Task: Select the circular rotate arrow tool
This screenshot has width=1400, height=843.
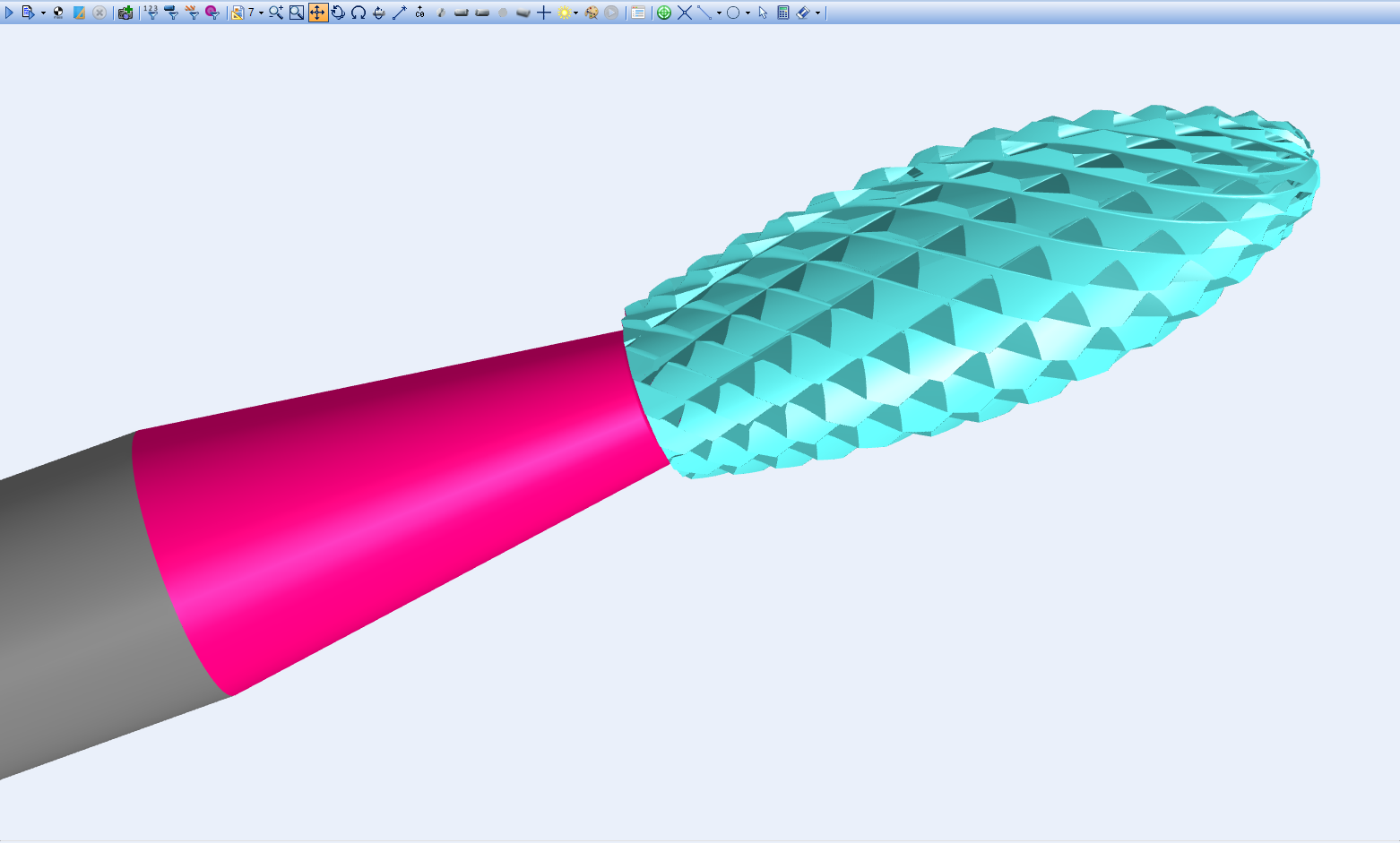Action: [338, 13]
